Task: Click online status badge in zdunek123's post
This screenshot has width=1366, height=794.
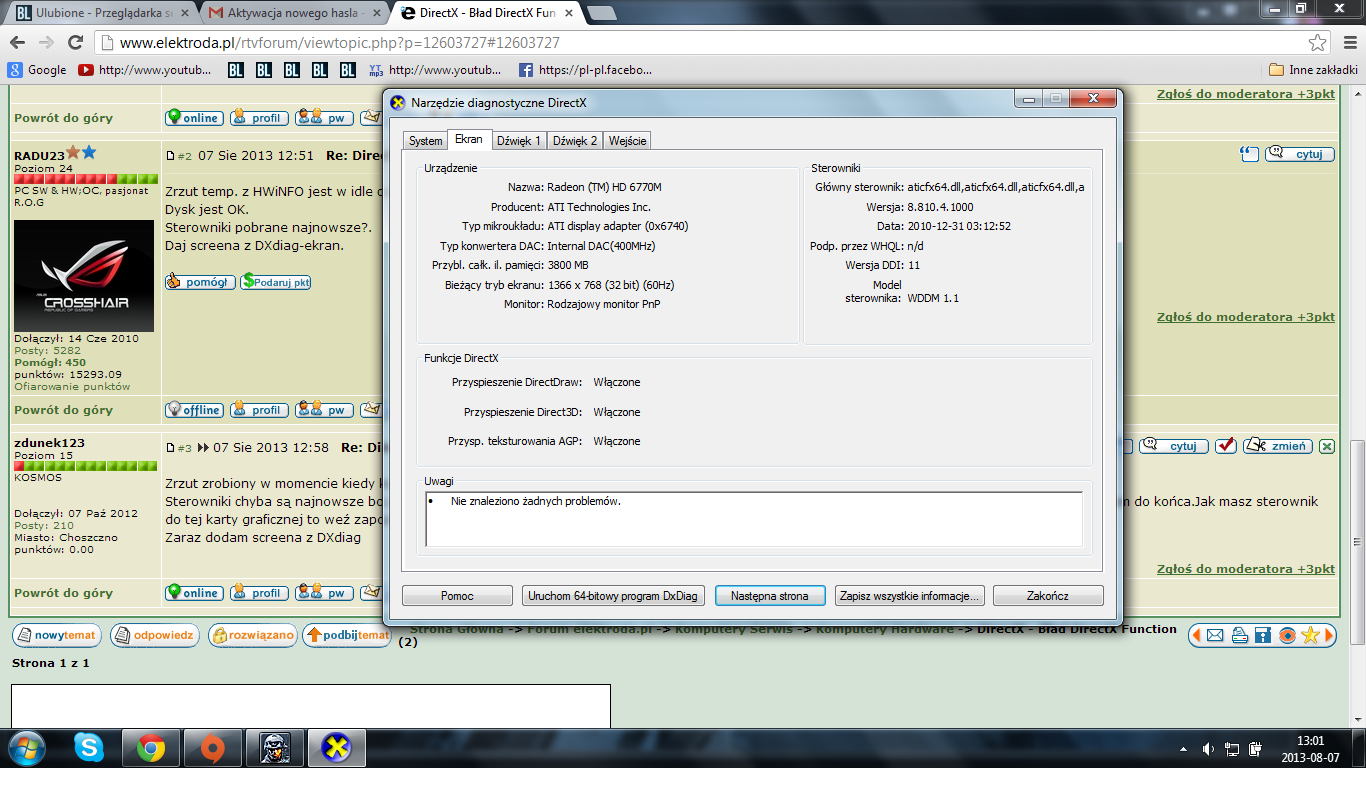Action: (194, 593)
